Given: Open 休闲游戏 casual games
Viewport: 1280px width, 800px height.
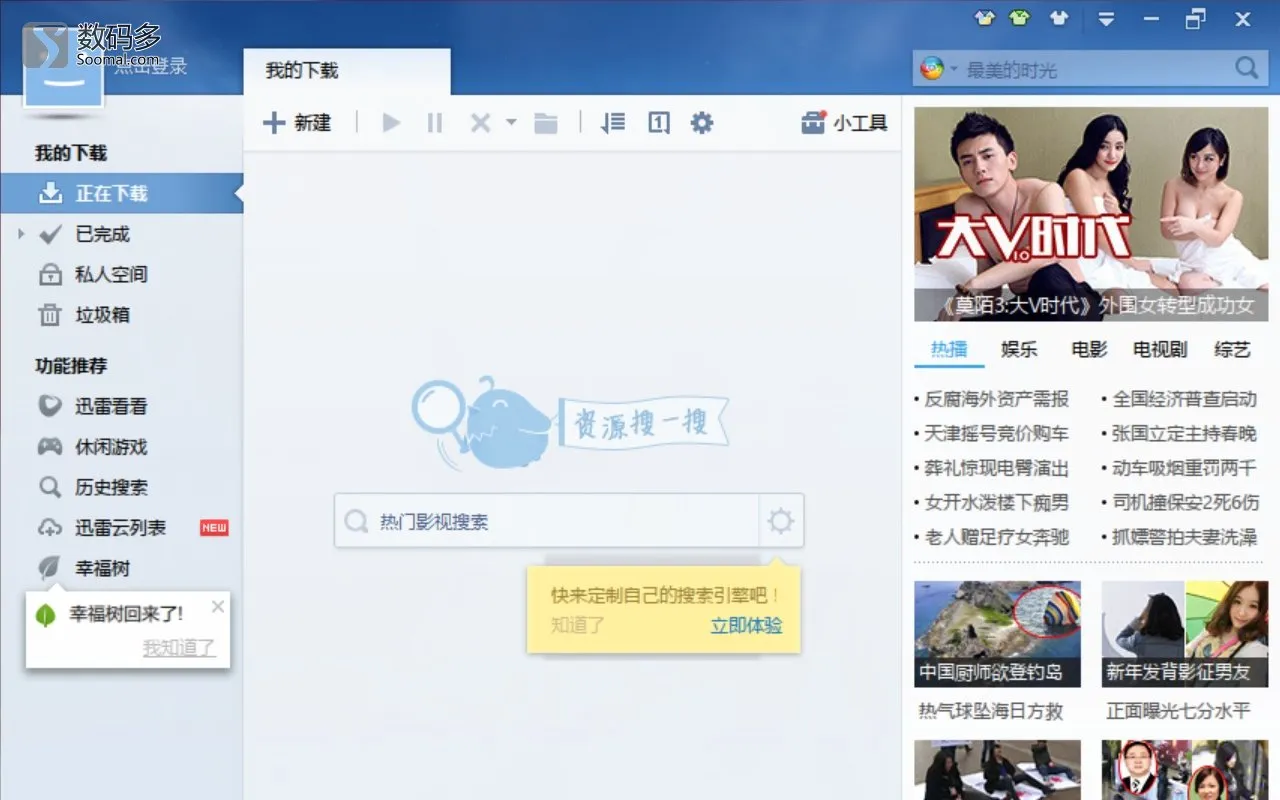Looking at the screenshot, I should tap(111, 447).
